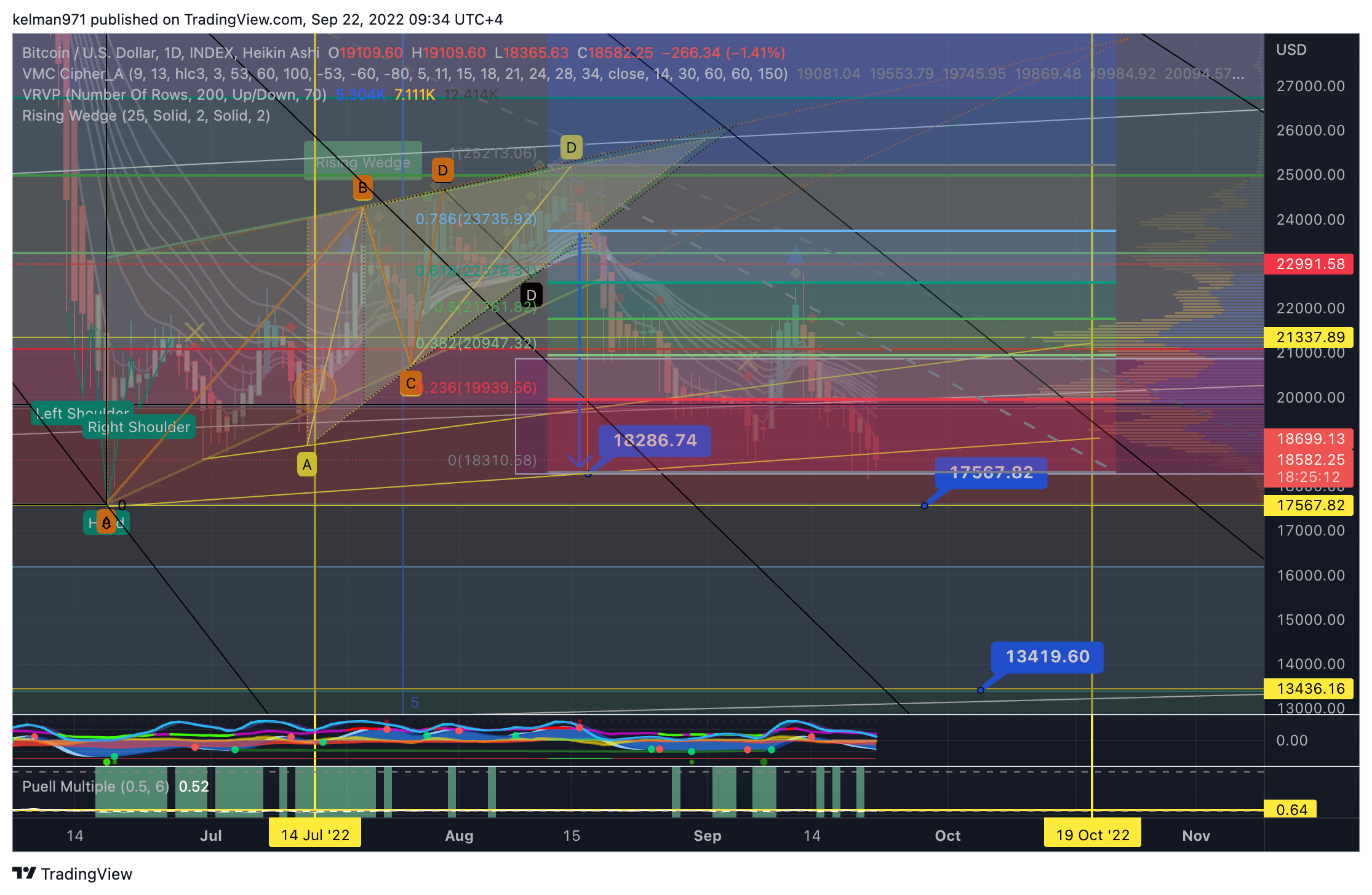Click the blue 17567.82 callout label
1372x895 pixels.
pos(991,473)
